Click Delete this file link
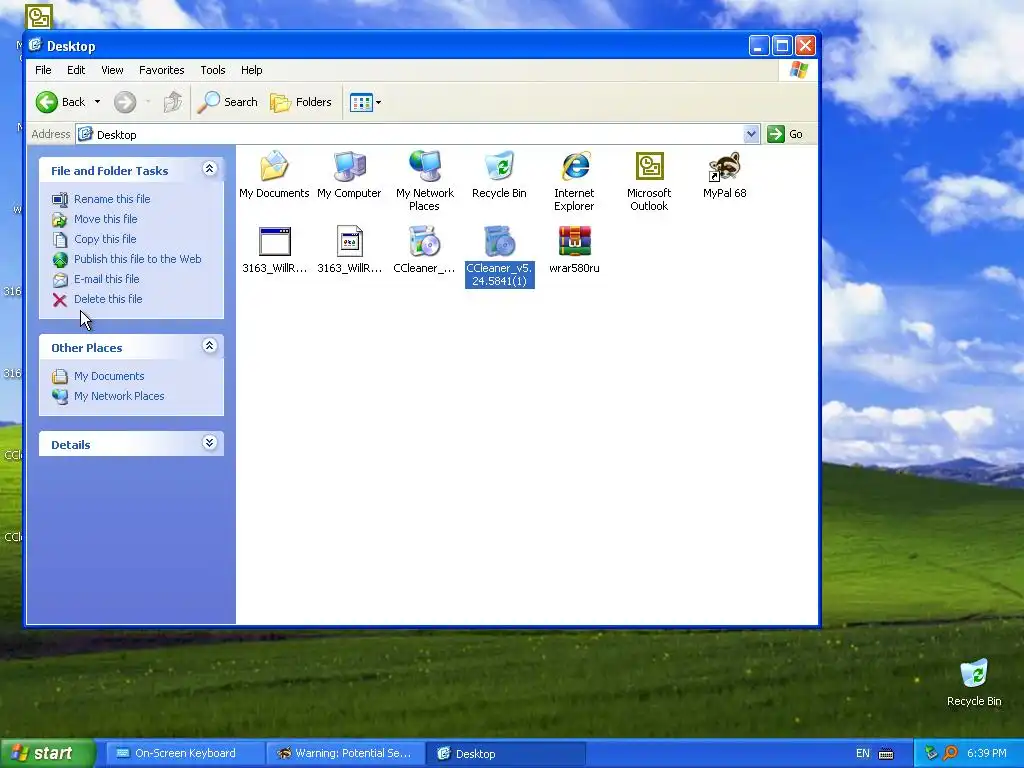The height and width of the screenshot is (768, 1024). (x=108, y=299)
